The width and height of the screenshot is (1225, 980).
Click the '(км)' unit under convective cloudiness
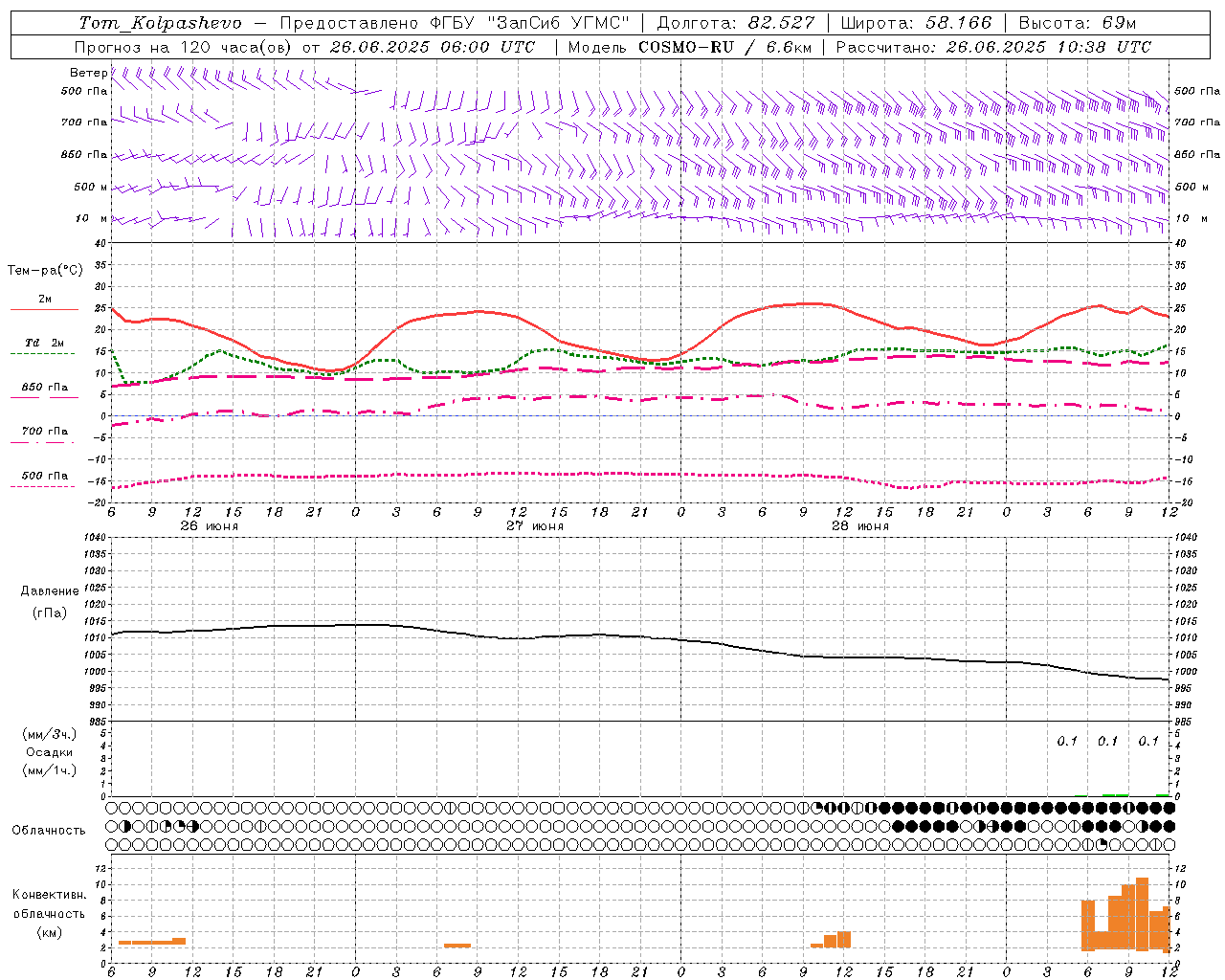coord(50,932)
